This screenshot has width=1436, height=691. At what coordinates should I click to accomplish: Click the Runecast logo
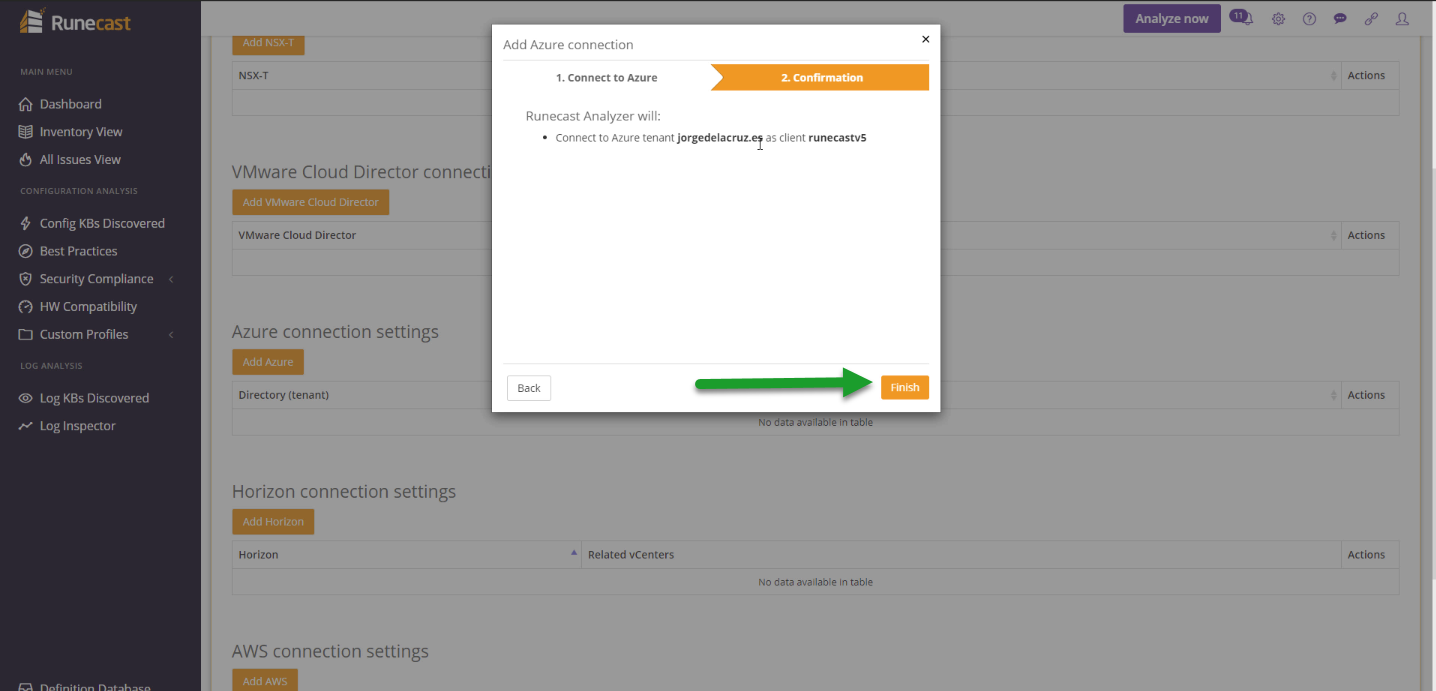76,21
